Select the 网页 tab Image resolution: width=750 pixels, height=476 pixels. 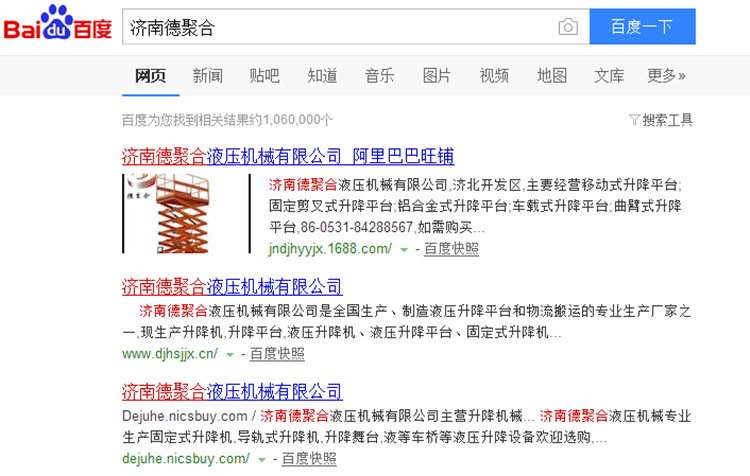pos(150,76)
